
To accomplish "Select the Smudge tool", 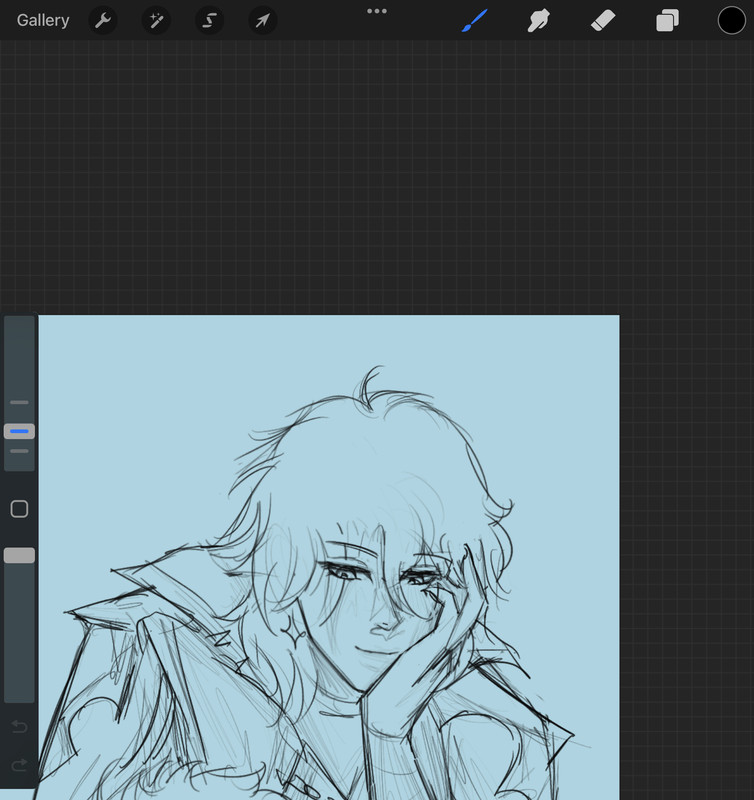I will (538, 21).
